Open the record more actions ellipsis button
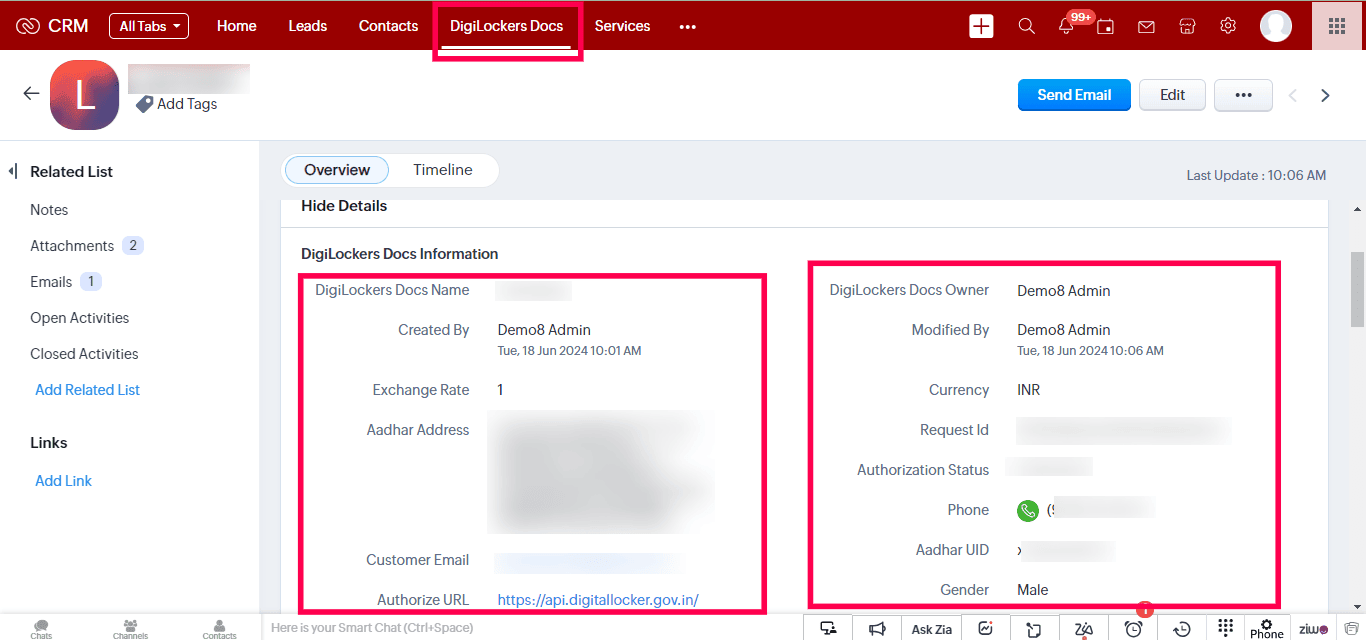 point(1243,95)
